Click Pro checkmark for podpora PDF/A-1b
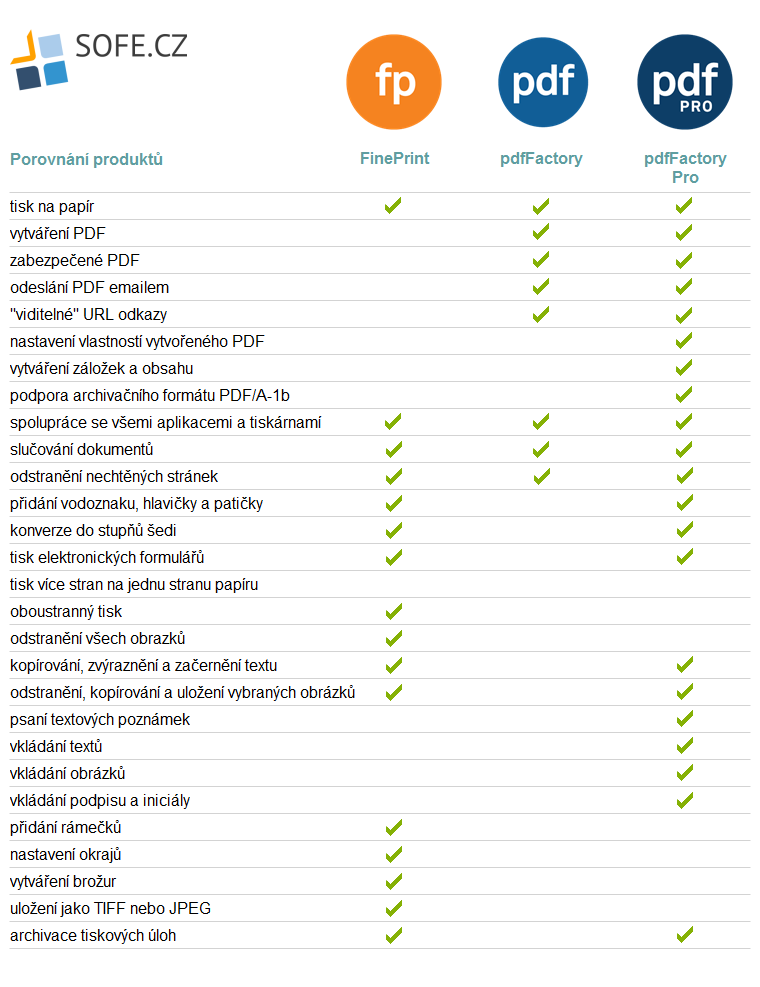 tap(684, 395)
